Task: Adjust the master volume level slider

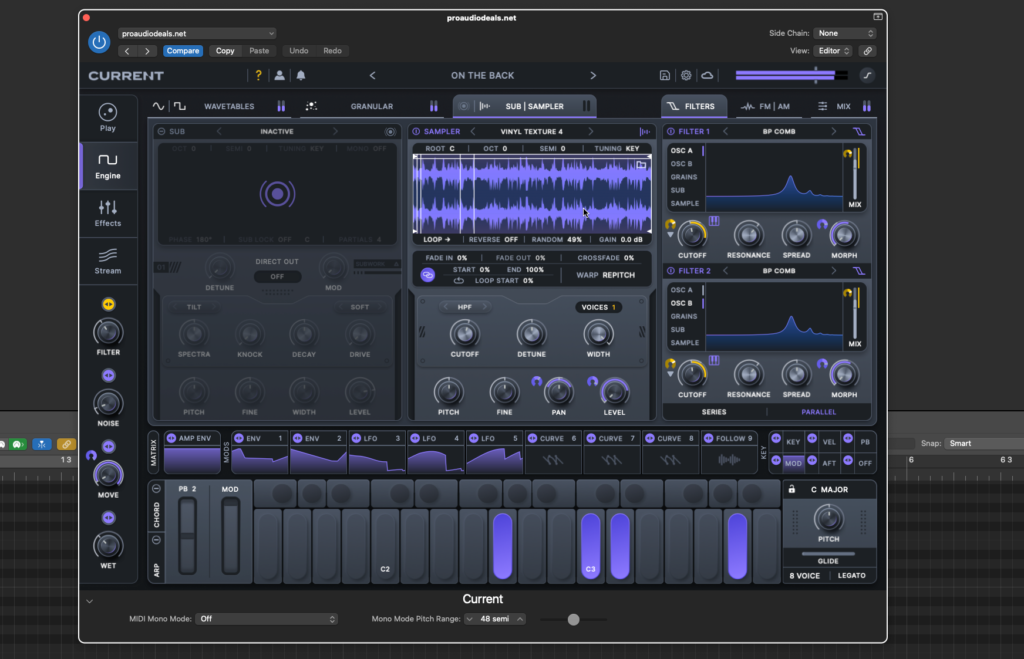Action: (x=792, y=75)
